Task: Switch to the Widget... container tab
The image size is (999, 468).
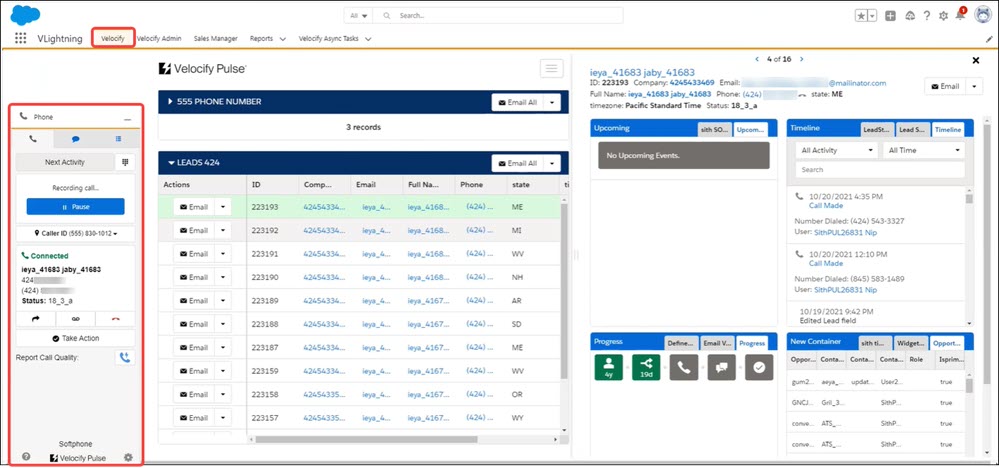Action: click(x=911, y=343)
